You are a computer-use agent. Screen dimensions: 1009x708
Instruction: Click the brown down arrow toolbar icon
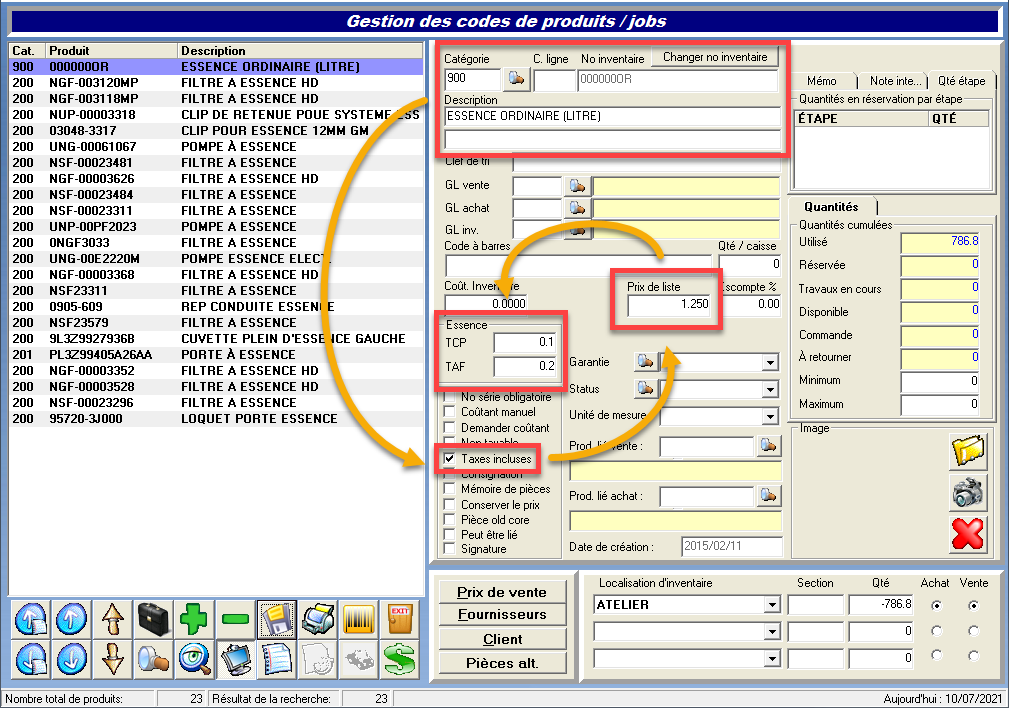(x=113, y=659)
